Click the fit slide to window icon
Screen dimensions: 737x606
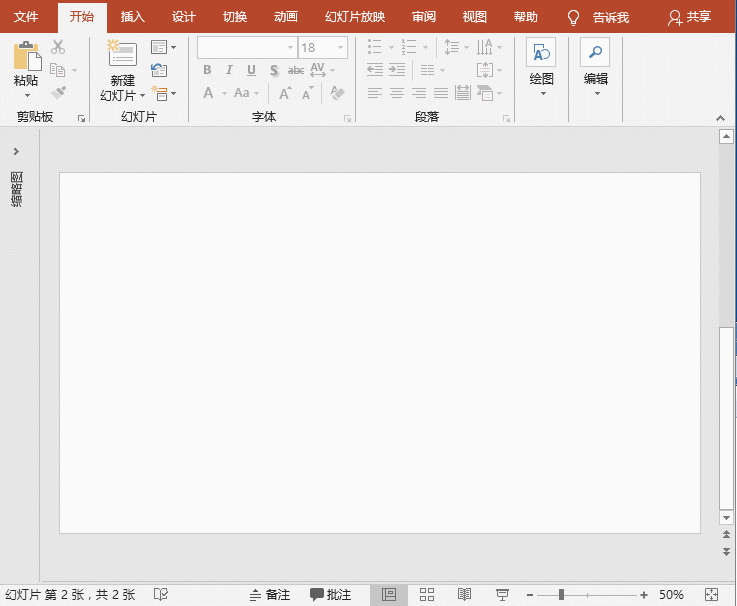(712, 594)
